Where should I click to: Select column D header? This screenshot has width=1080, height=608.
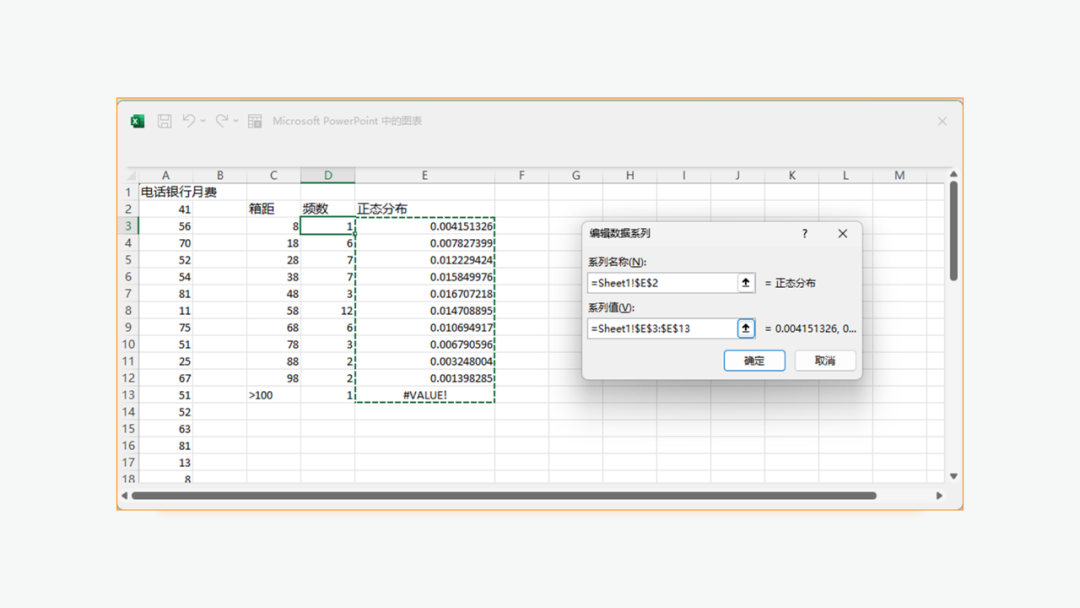tap(328, 176)
